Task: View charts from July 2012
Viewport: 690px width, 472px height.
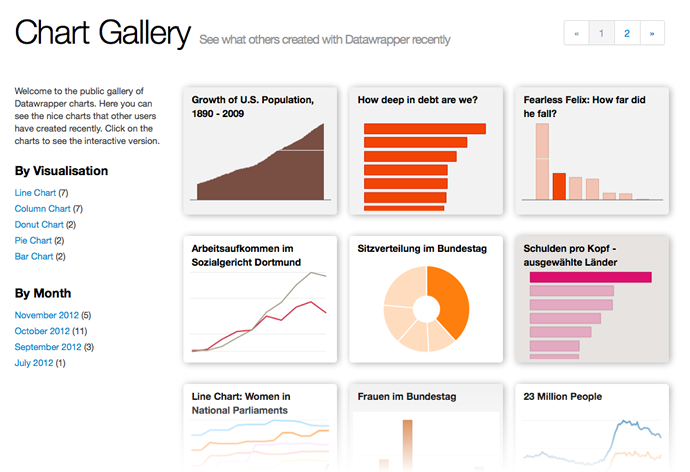Action: pos(34,363)
